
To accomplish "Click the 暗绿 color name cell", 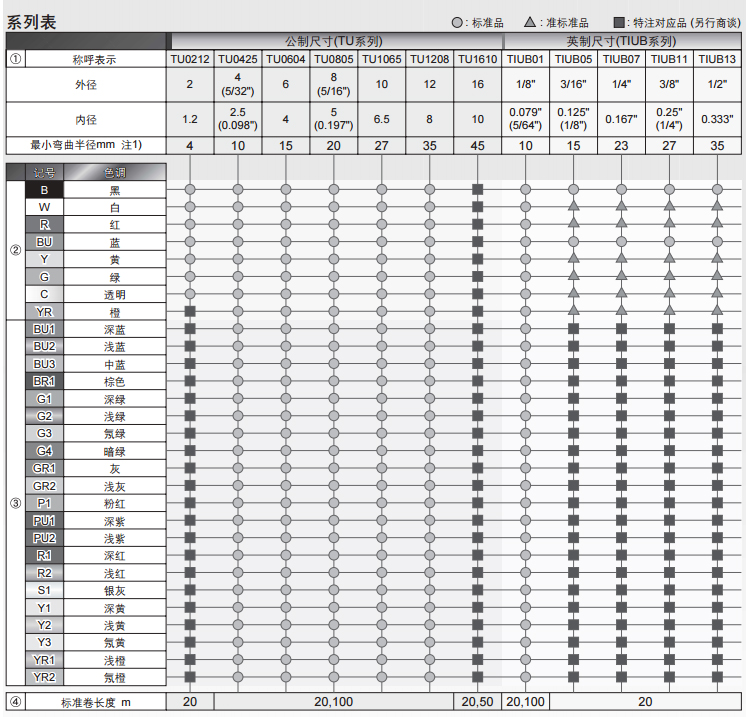I will [x=115, y=451].
